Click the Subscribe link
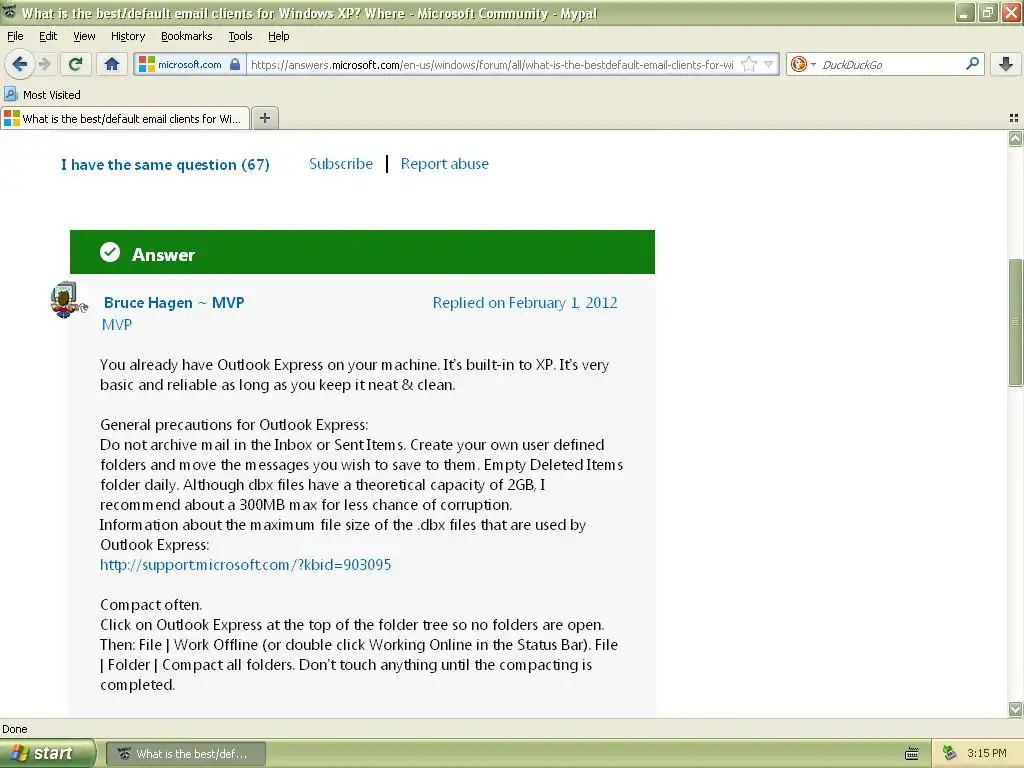 click(x=341, y=164)
